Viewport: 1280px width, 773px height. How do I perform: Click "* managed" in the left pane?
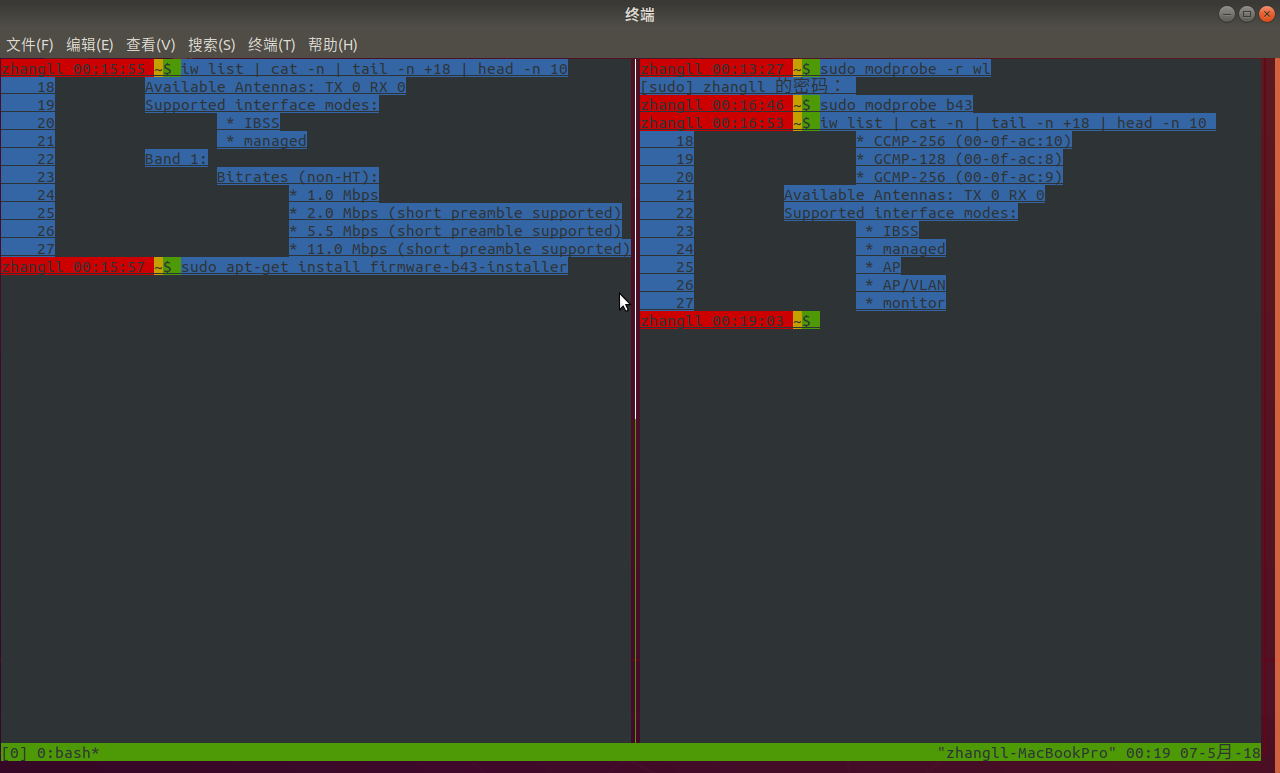click(x=266, y=141)
